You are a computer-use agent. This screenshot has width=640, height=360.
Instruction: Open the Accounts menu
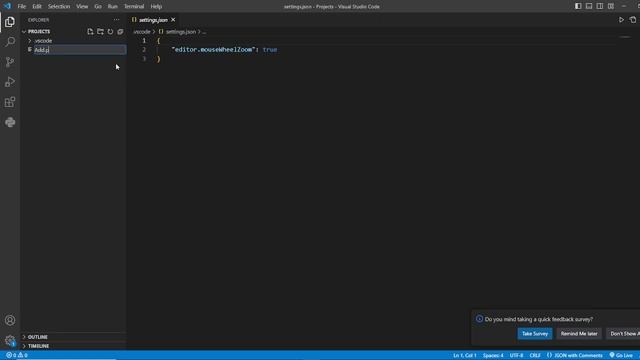(10, 320)
